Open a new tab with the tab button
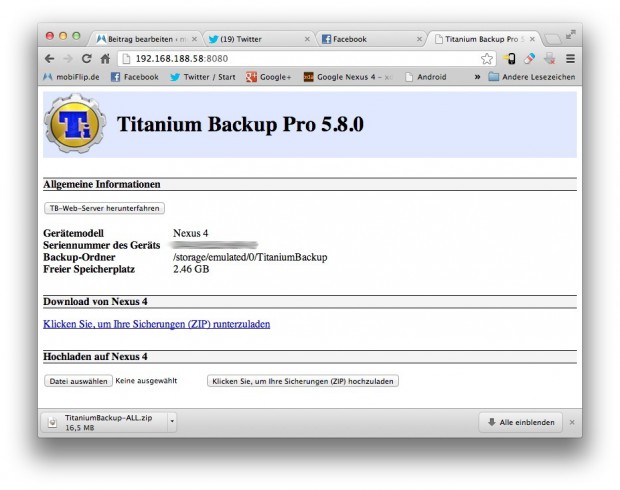Screen dimensions: 620x490 pos(552,39)
